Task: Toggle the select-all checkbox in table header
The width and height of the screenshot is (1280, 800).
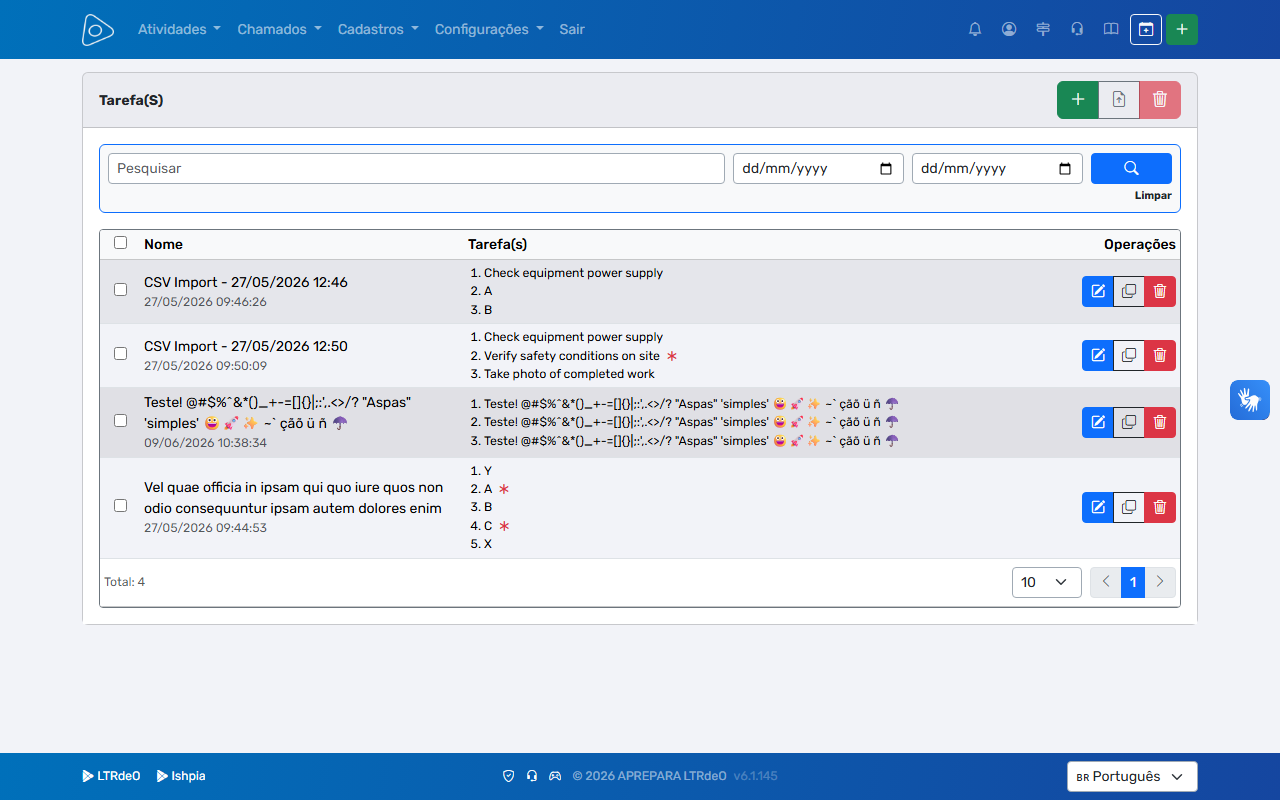Action: point(121,242)
